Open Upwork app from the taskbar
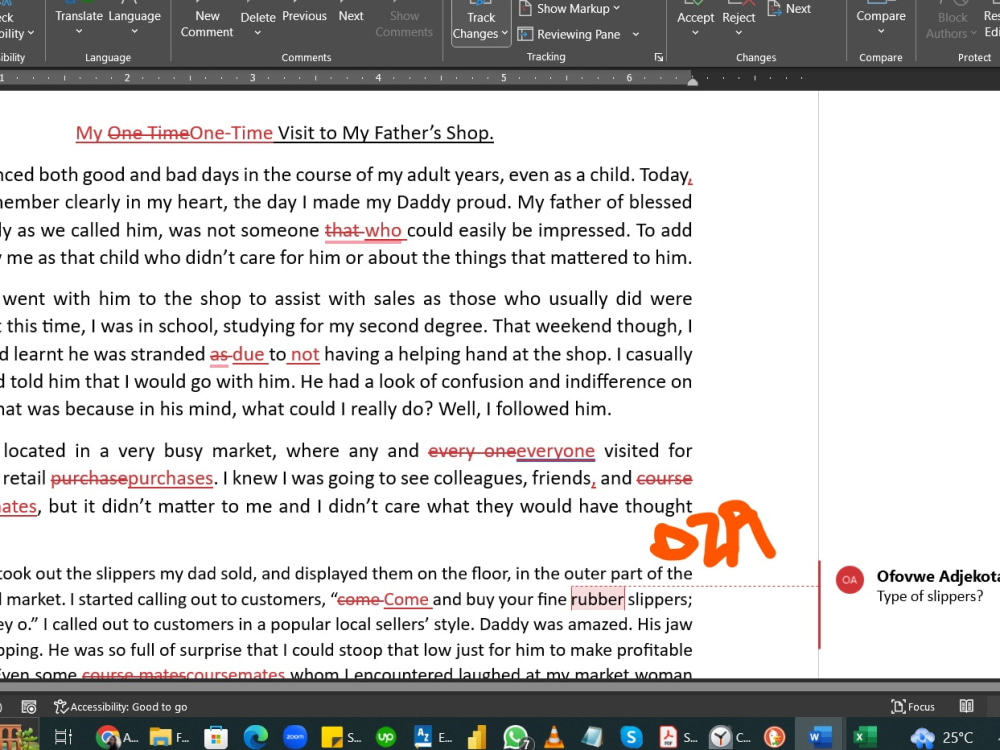The width and height of the screenshot is (1000, 750). (x=386, y=737)
